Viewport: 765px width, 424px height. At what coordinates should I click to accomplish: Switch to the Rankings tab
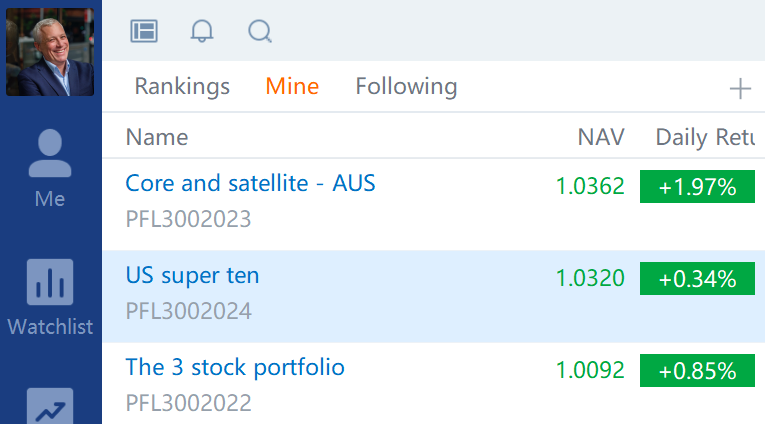[182, 87]
